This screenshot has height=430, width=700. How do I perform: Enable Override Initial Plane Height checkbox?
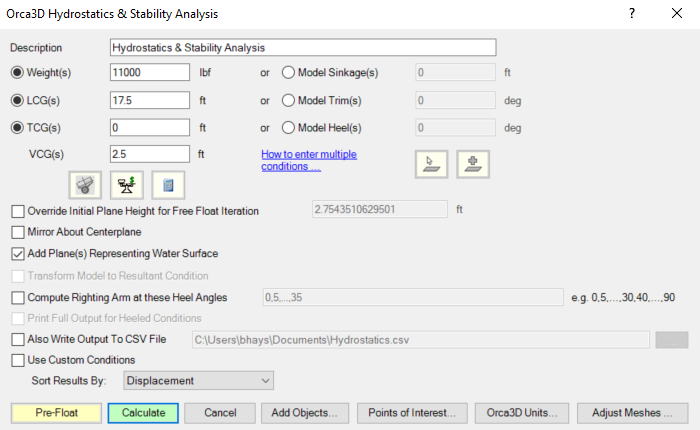pyautogui.click(x=18, y=211)
